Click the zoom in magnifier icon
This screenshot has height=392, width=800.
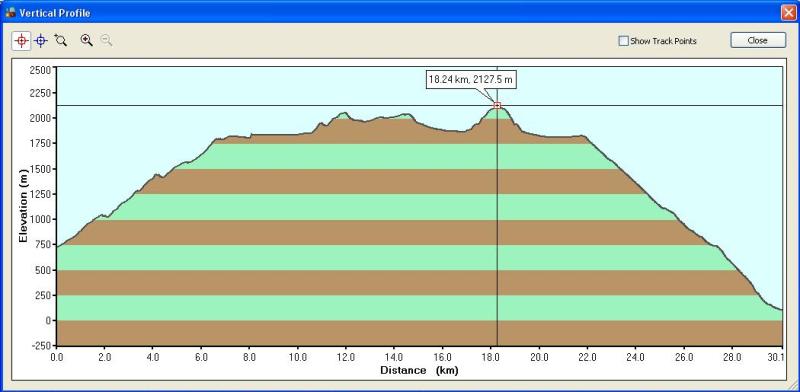86,41
